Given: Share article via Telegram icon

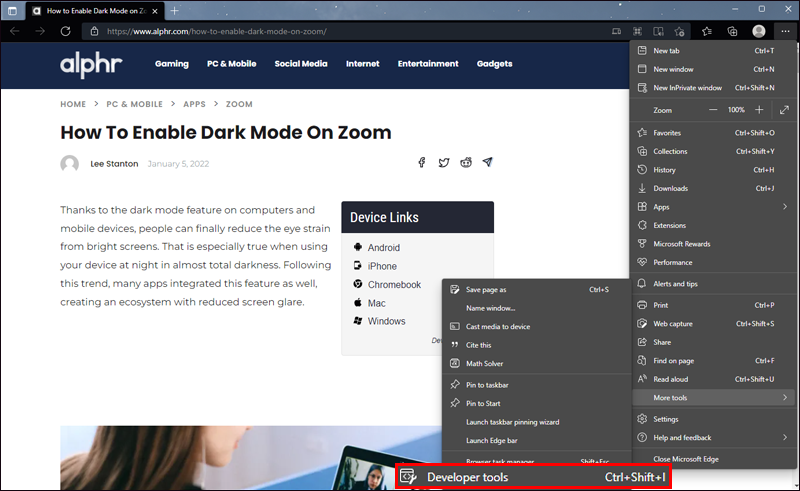Looking at the screenshot, I should [488, 162].
